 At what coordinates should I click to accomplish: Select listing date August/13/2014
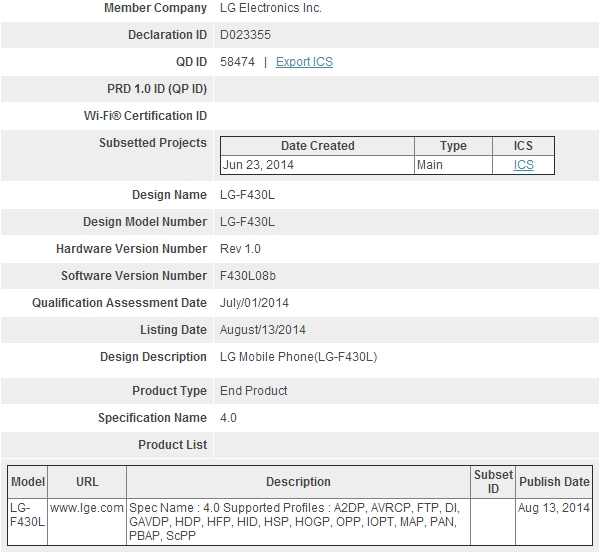point(263,330)
